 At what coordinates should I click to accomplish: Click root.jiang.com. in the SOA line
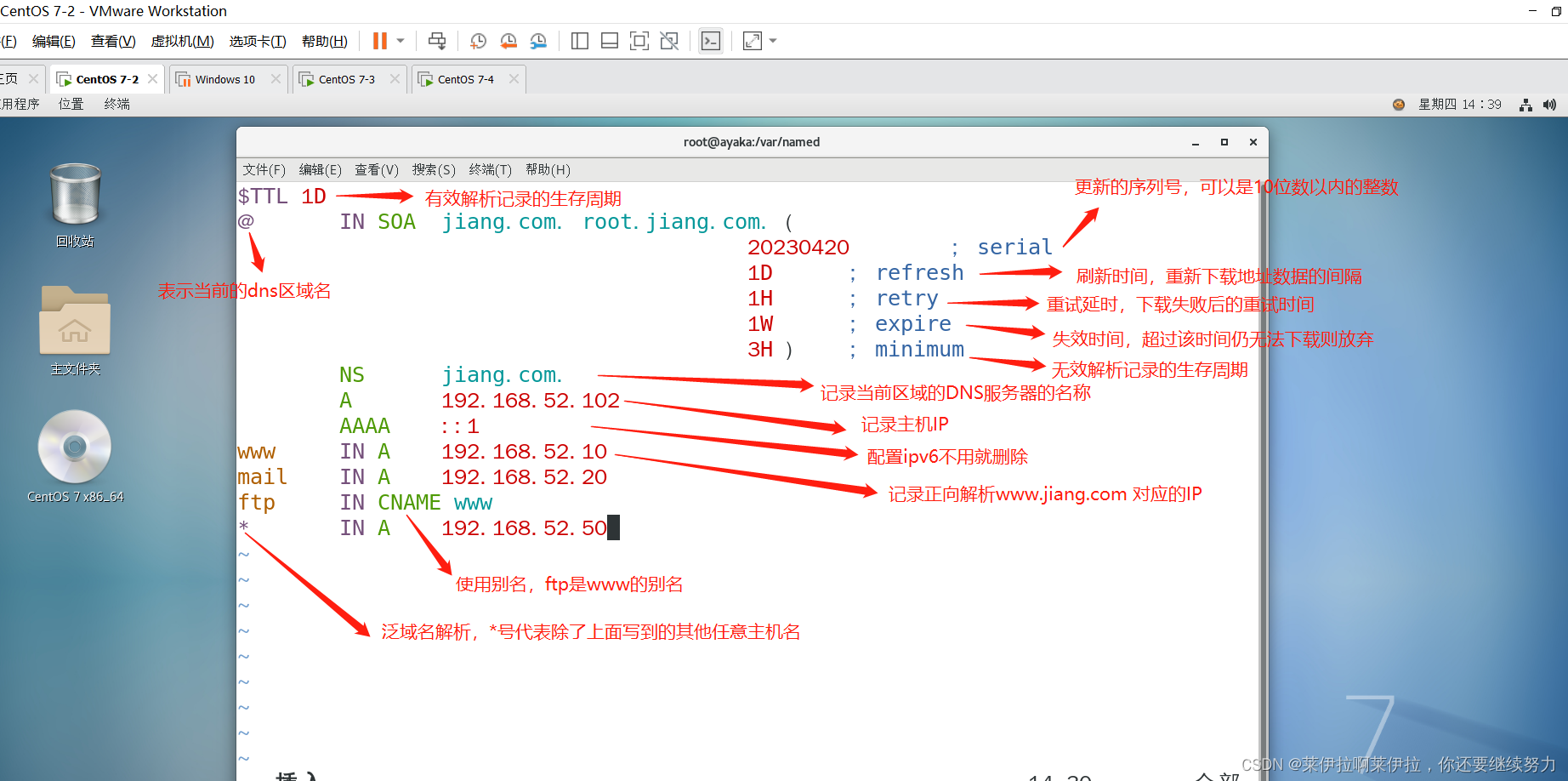click(675, 222)
